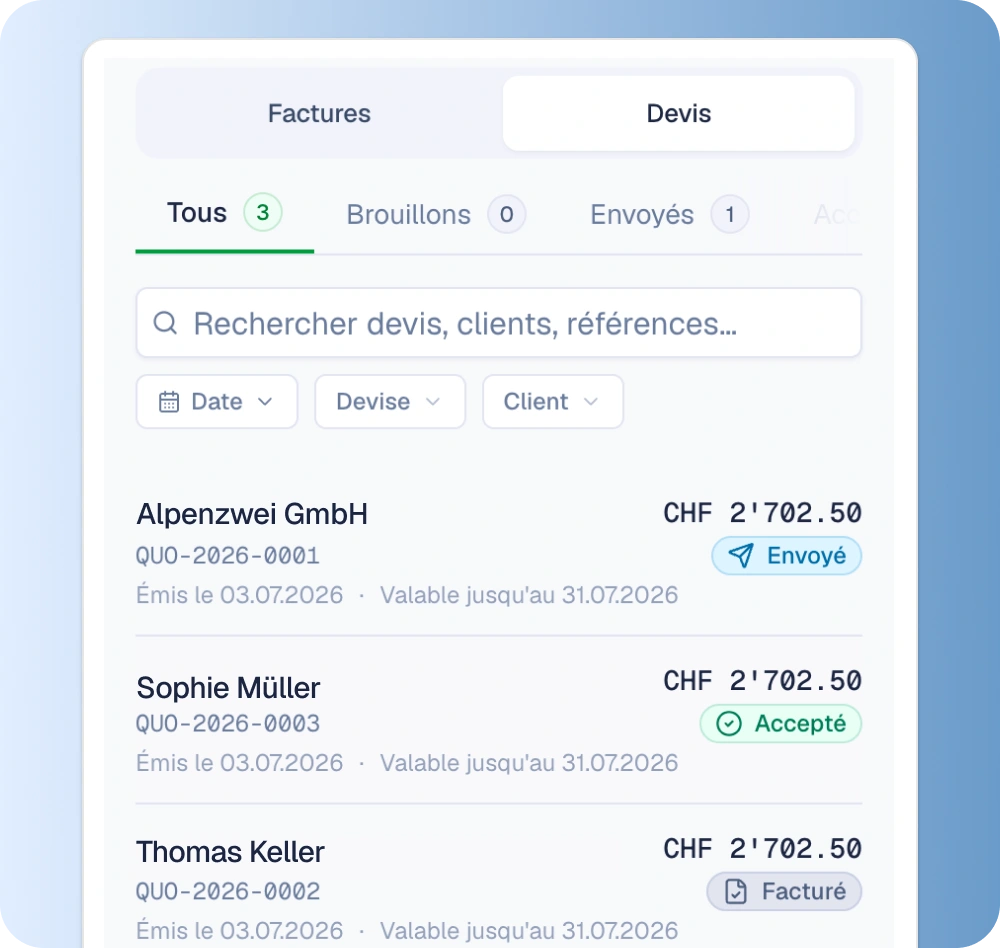Viewport: 1000px width, 948px height.
Task: Click the Facturé status badge
Action: (x=784, y=891)
